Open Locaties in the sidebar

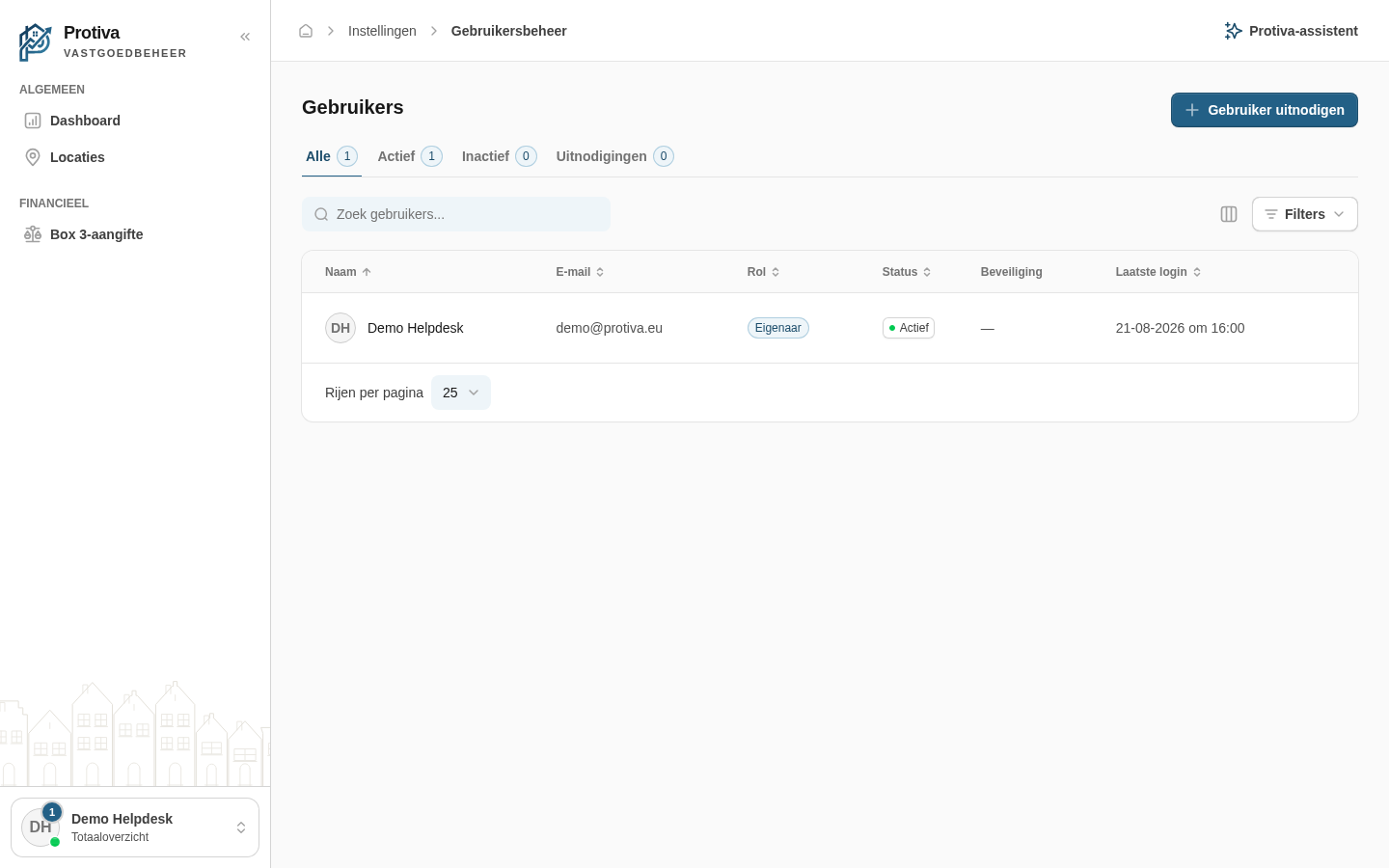tap(135, 157)
